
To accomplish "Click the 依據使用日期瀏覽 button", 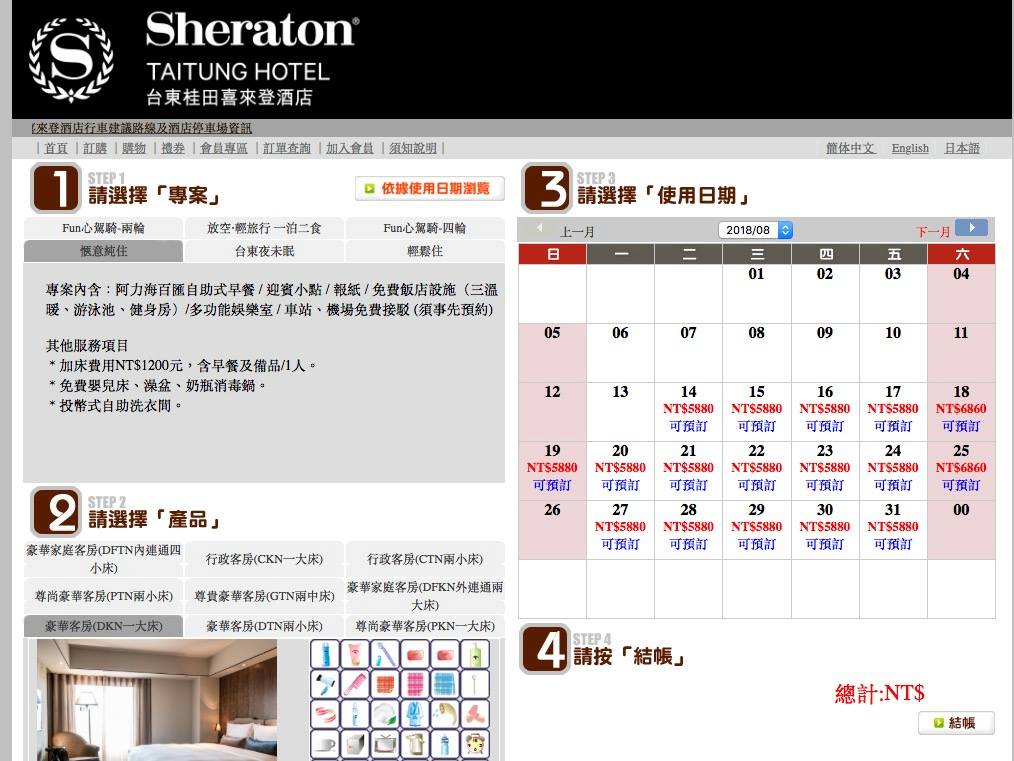I will click(x=429, y=188).
